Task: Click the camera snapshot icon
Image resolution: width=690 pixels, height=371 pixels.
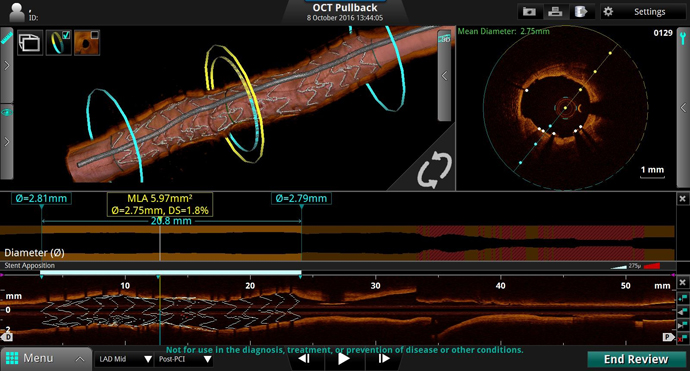Action: tap(529, 12)
